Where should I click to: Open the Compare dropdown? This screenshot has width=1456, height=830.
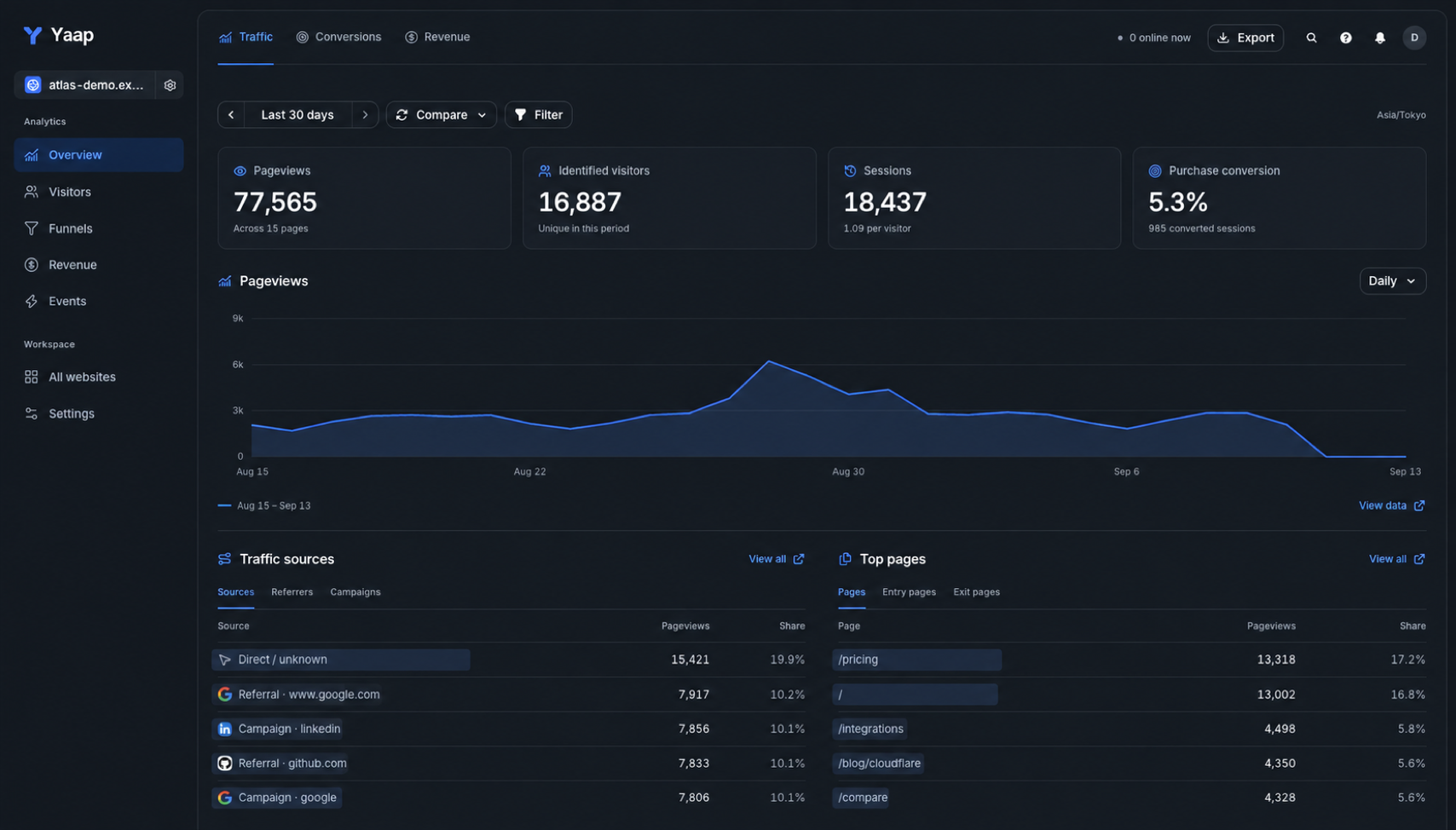coord(442,115)
